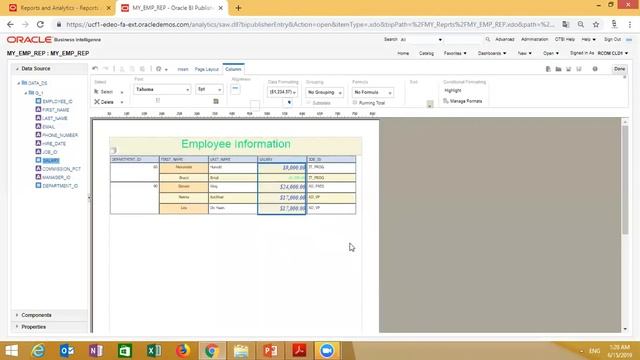This screenshot has width=640, height=360.
Task: Switch to Reports and Analytics browser tab
Action: tap(60, 8)
